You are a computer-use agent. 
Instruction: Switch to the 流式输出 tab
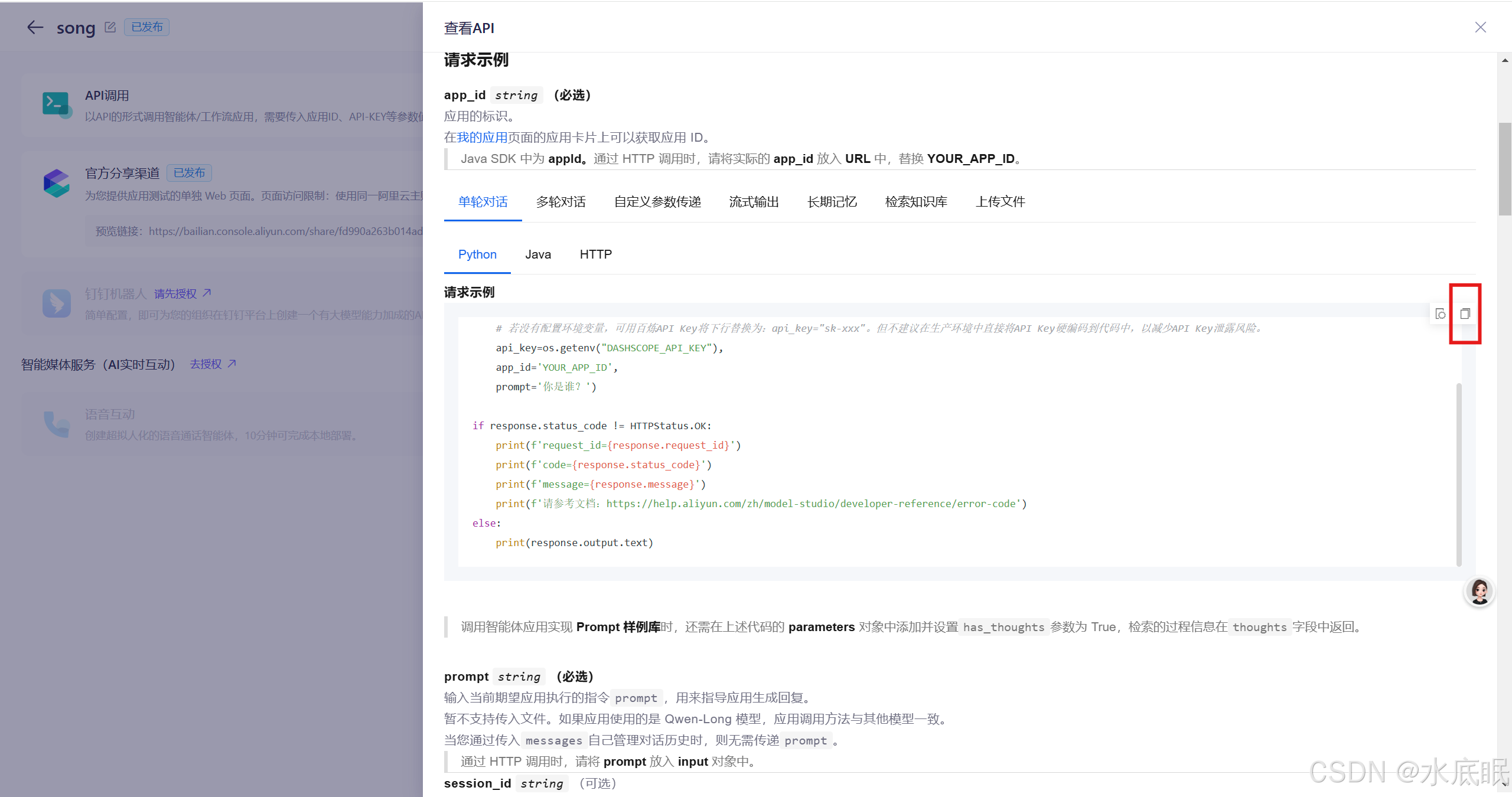pos(754,202)
